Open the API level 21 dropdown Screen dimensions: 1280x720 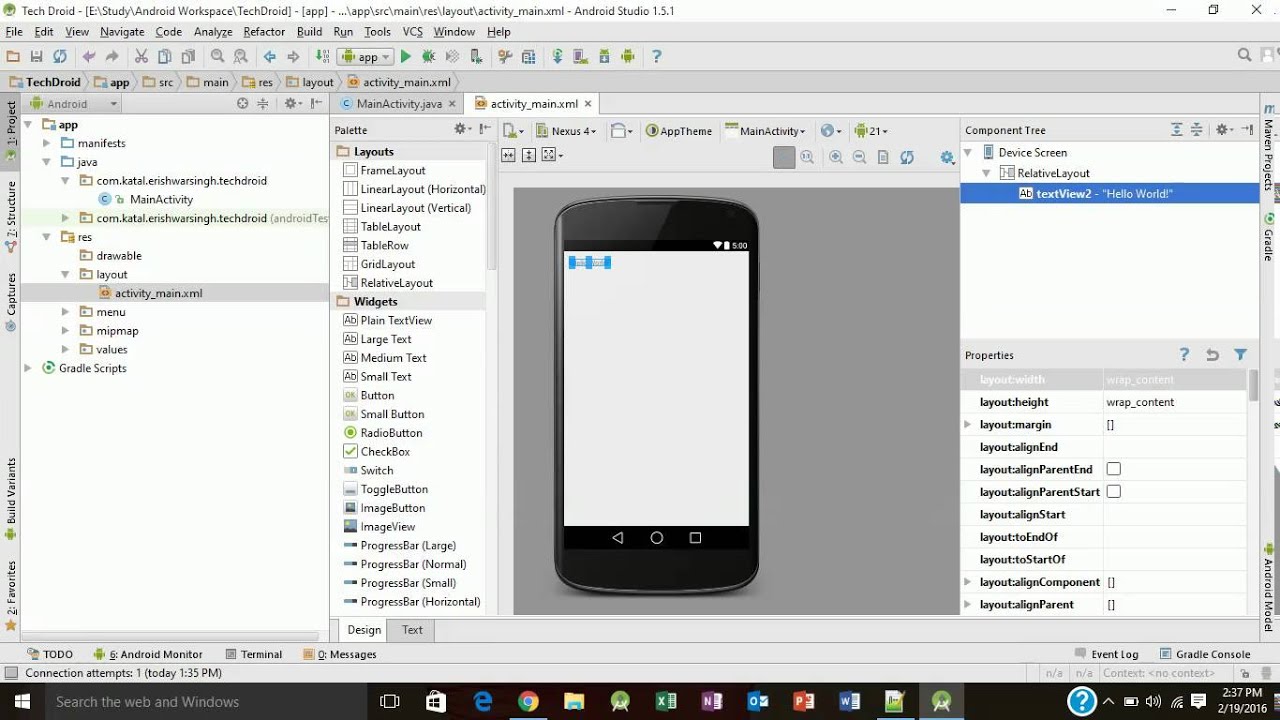[870, 131]
